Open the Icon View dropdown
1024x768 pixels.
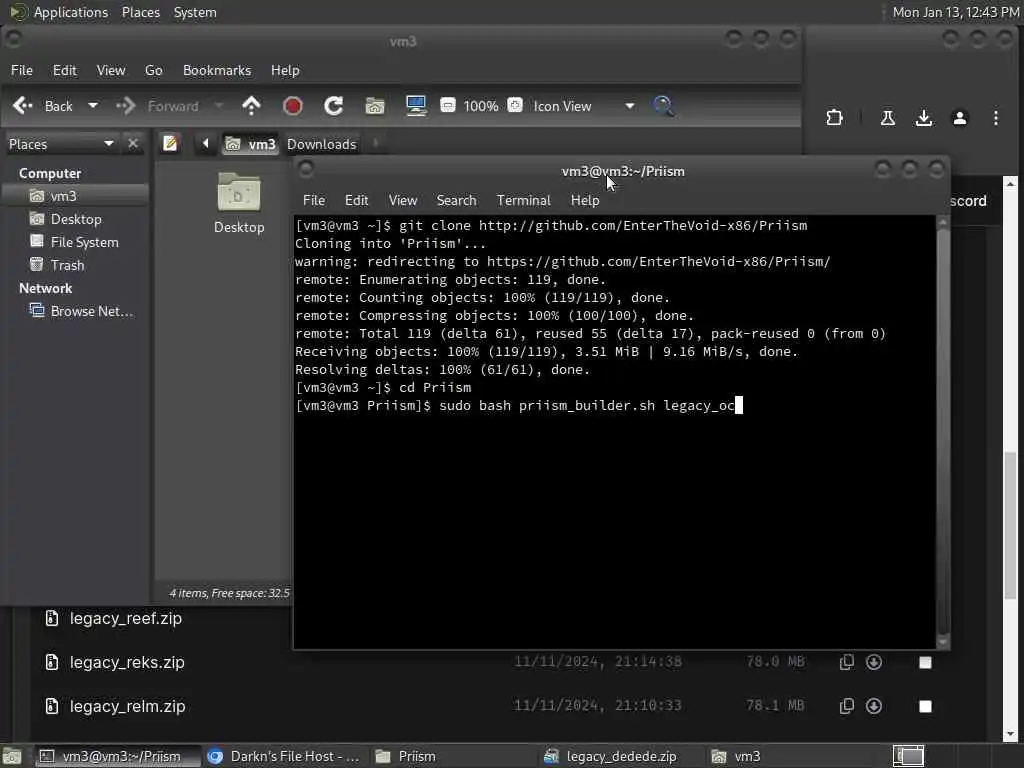click(583, 106)
